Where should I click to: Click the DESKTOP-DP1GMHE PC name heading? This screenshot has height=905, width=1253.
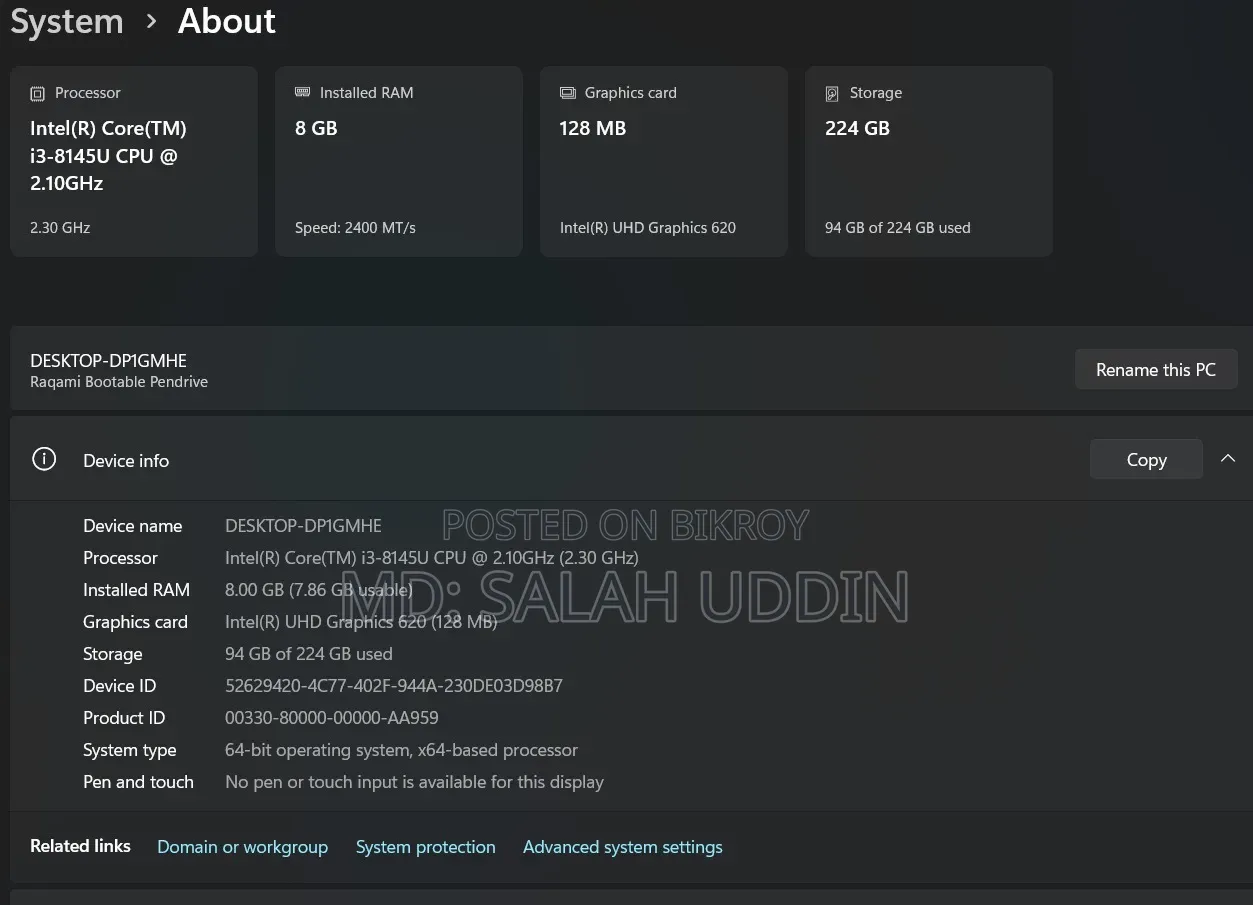click(109, 360)
